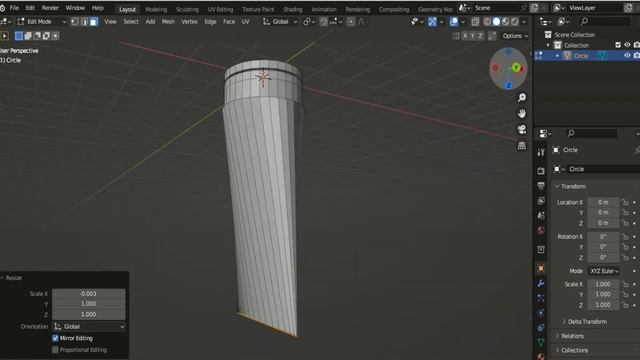Switch to UV Editing workspace tab
The width and height of the screenshot is (640, 360).
(220, 9)
